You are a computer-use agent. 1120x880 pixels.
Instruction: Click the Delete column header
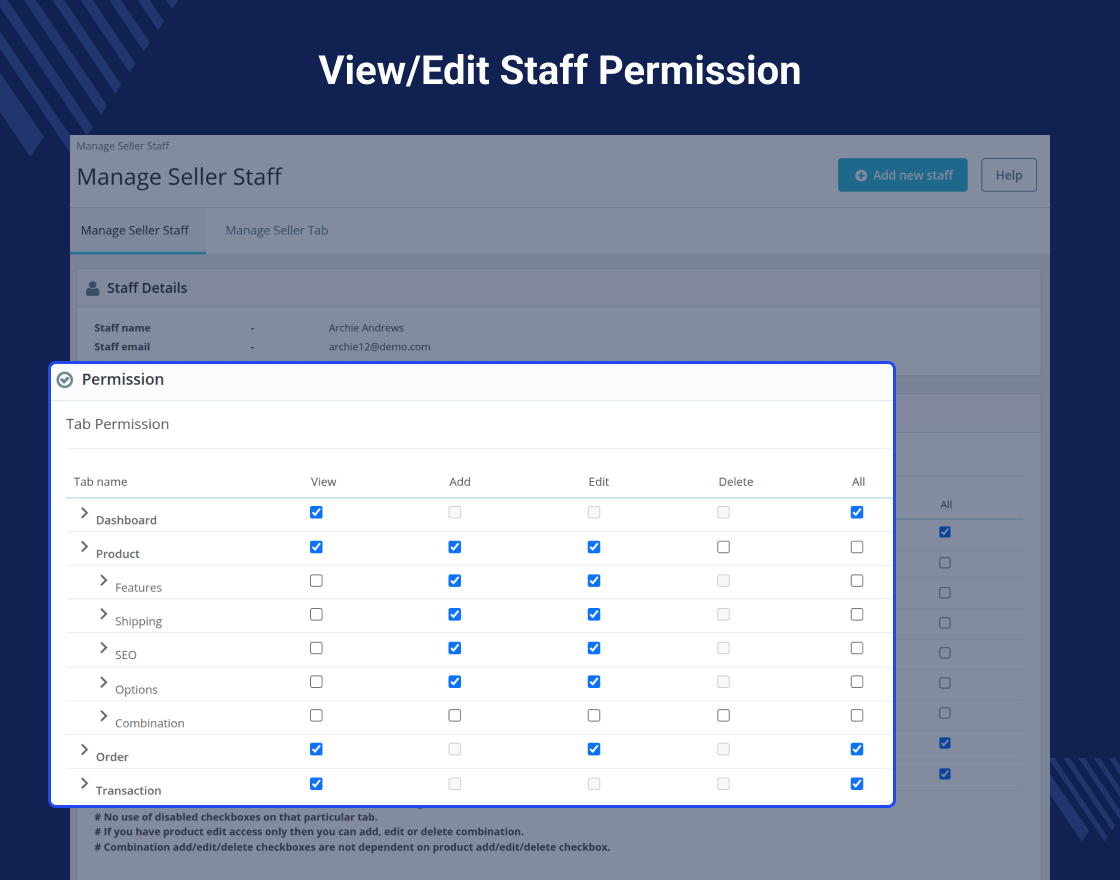736,481
